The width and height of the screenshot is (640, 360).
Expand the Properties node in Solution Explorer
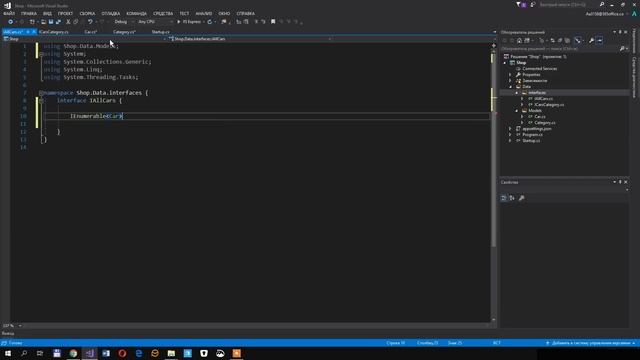pos(510,75)
